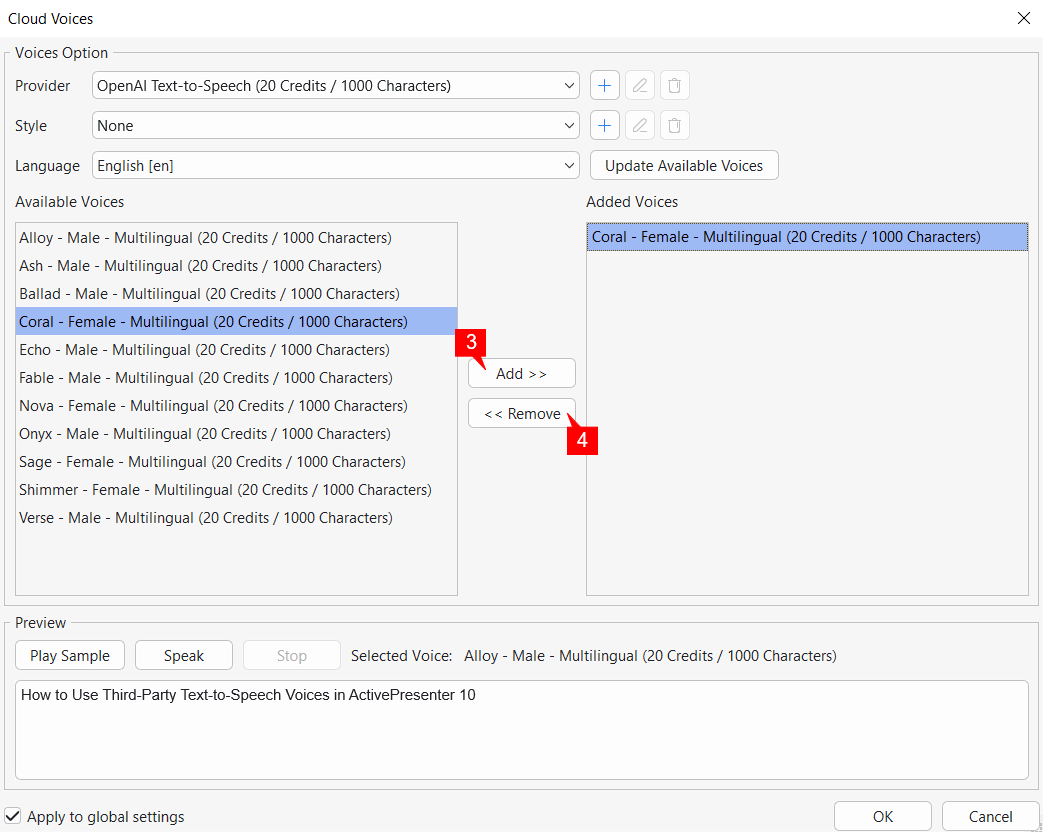The width and height of the screenshot is (1044, 833).
Task: Toggle Apply to global settings checkbox
Action: point(13,816)
